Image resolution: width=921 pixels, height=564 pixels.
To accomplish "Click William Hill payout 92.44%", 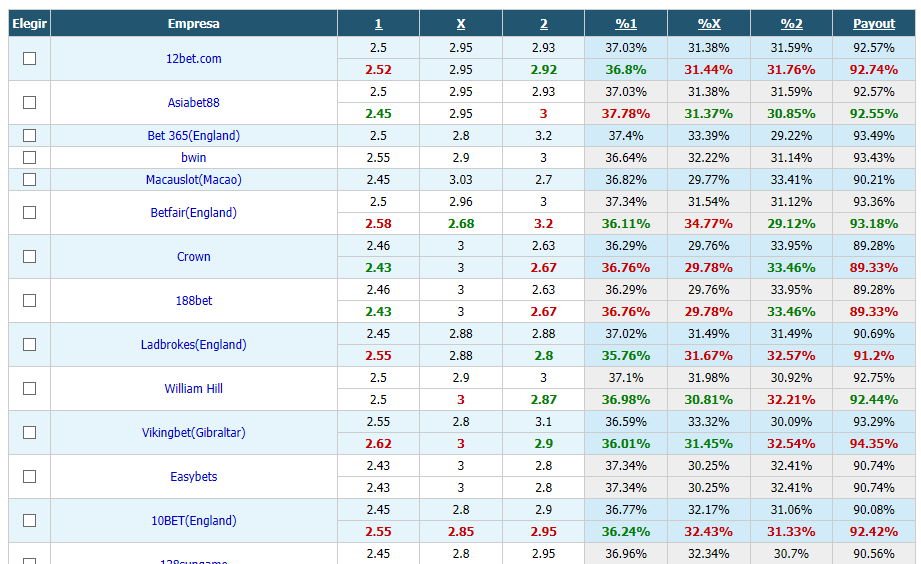I will (874, 400).
